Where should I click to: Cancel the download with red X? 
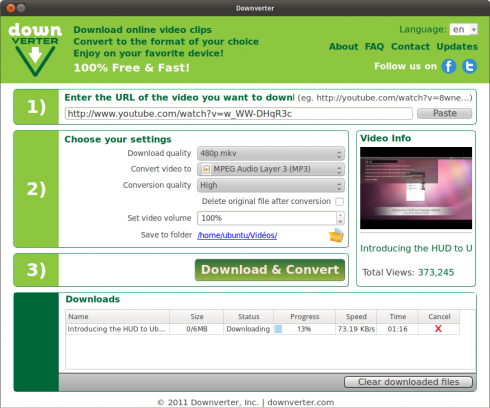click(438, 329)
